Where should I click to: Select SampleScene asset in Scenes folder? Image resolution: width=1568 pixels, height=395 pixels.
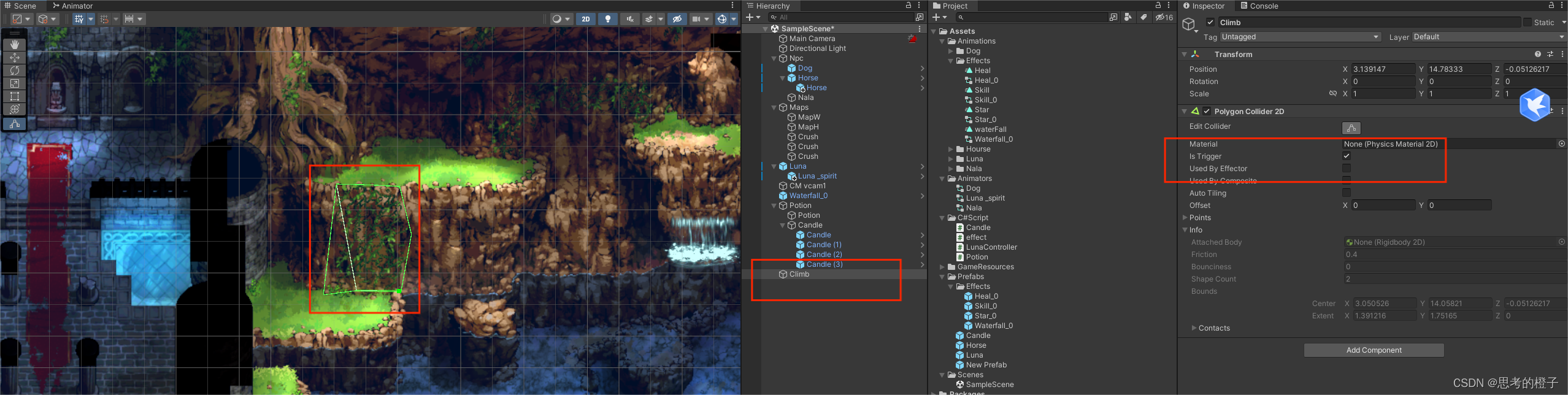click(x=990, y=385)
